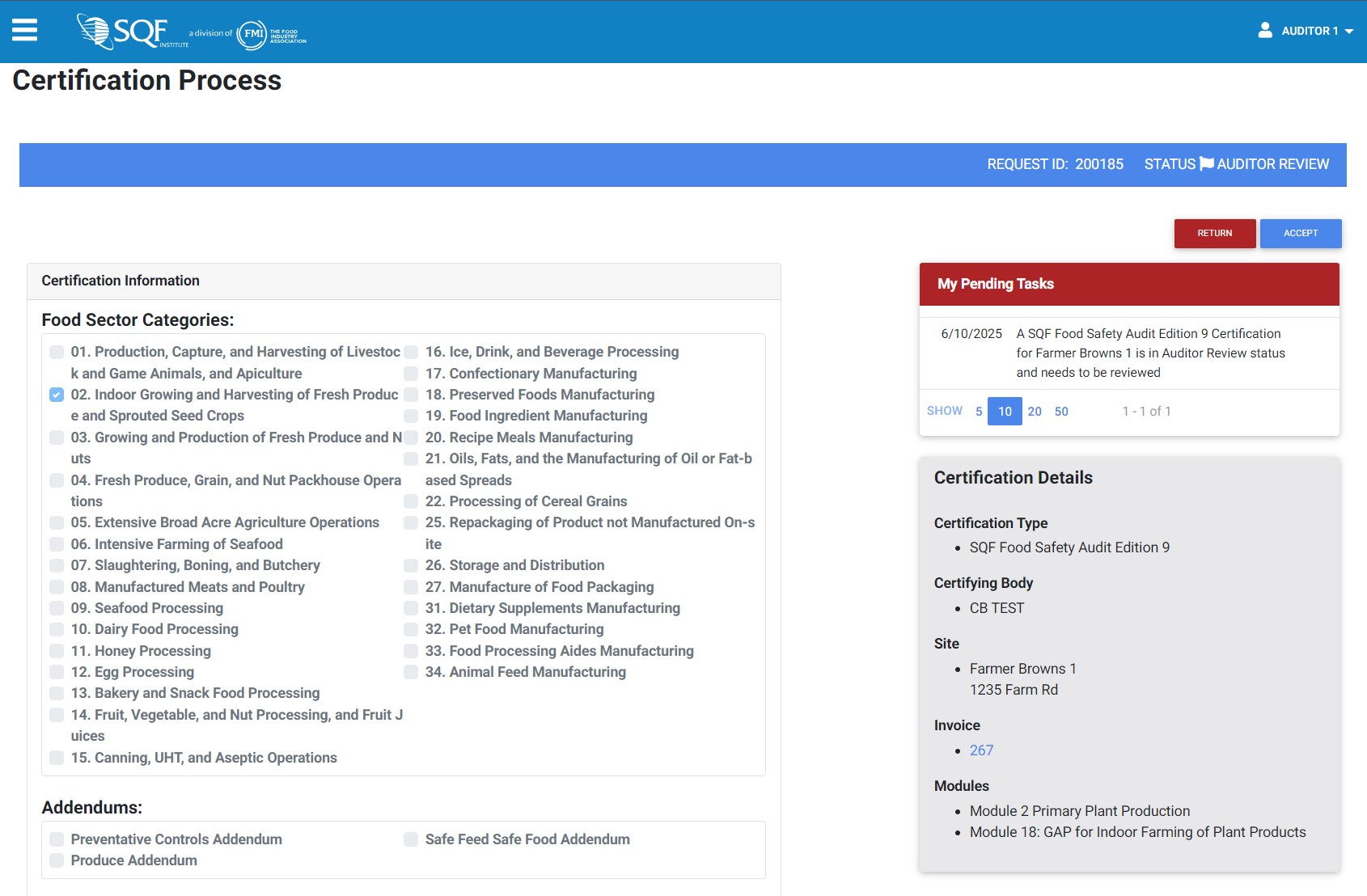Tick the Storage and Distribution checkbox

point(411,565)
